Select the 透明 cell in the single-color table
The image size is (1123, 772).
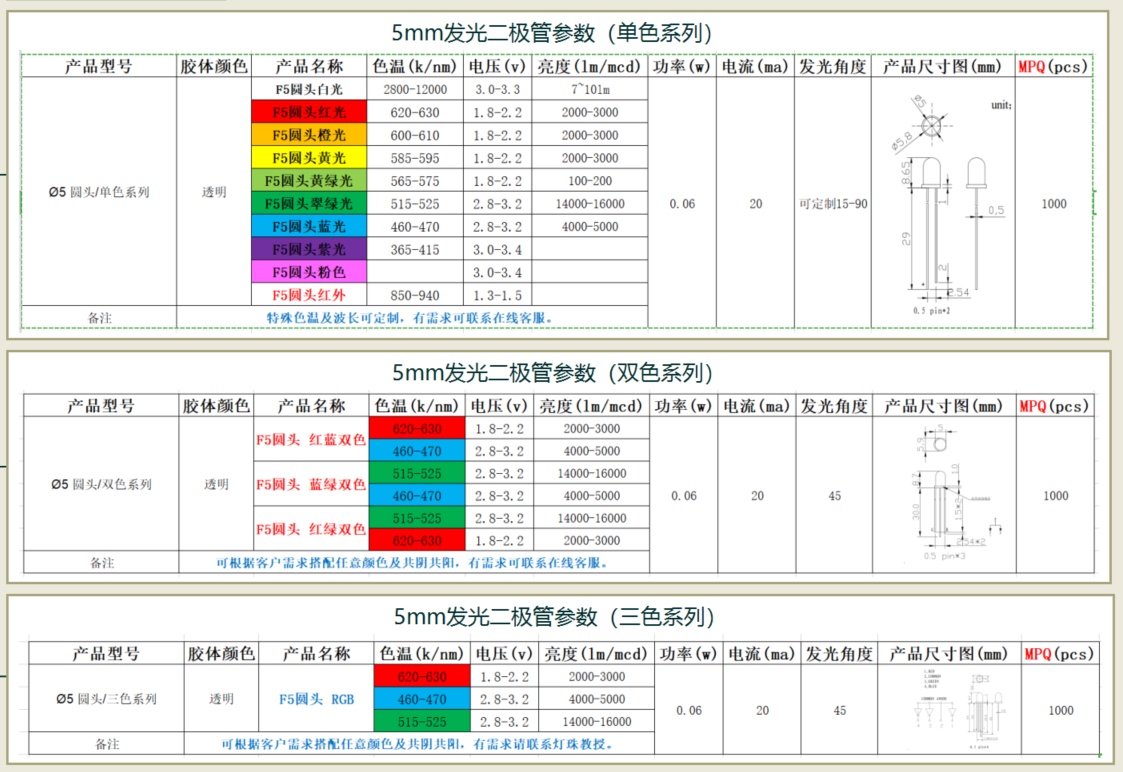coord(213,192)
